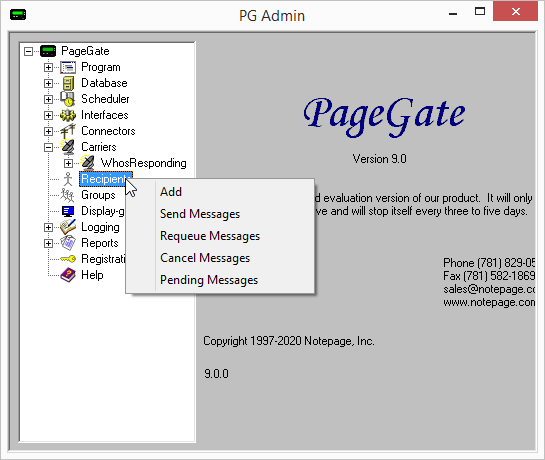Expand the Scheduler node
This screenshot has height=460, width=545.
tap(48, 99)
